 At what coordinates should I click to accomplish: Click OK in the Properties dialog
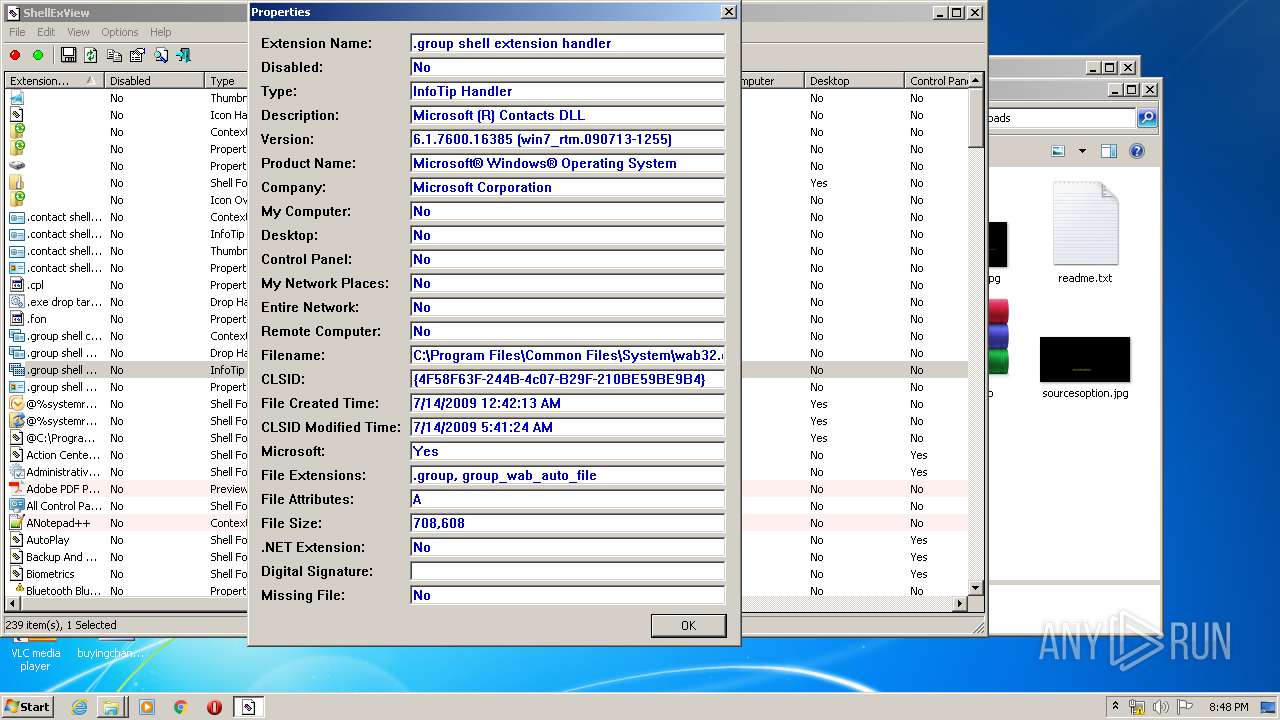point(688,625)
